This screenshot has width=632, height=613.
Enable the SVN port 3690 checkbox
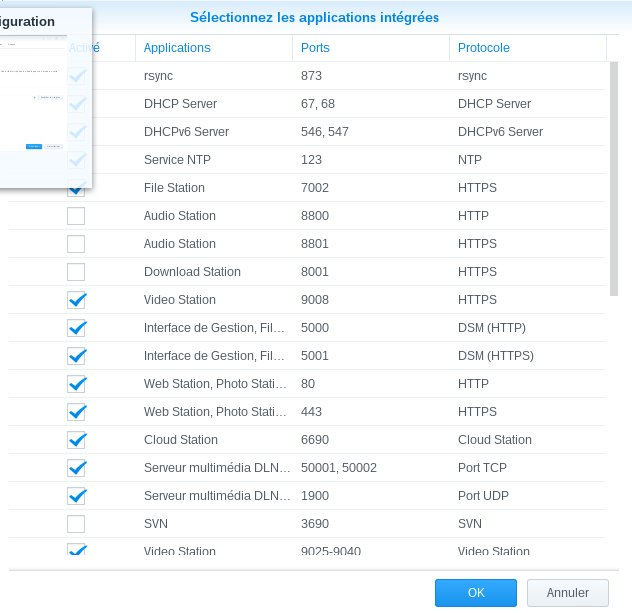[x=76, y=524]
